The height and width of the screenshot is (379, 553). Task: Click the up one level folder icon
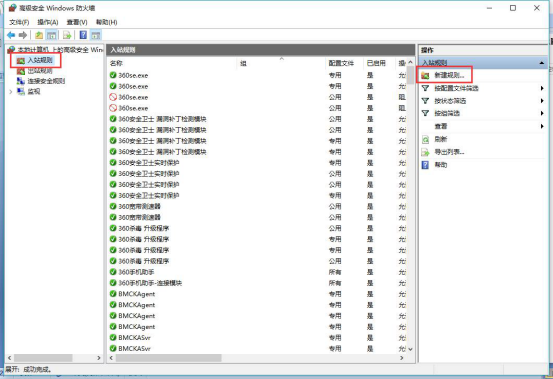(x=39, y=35)
